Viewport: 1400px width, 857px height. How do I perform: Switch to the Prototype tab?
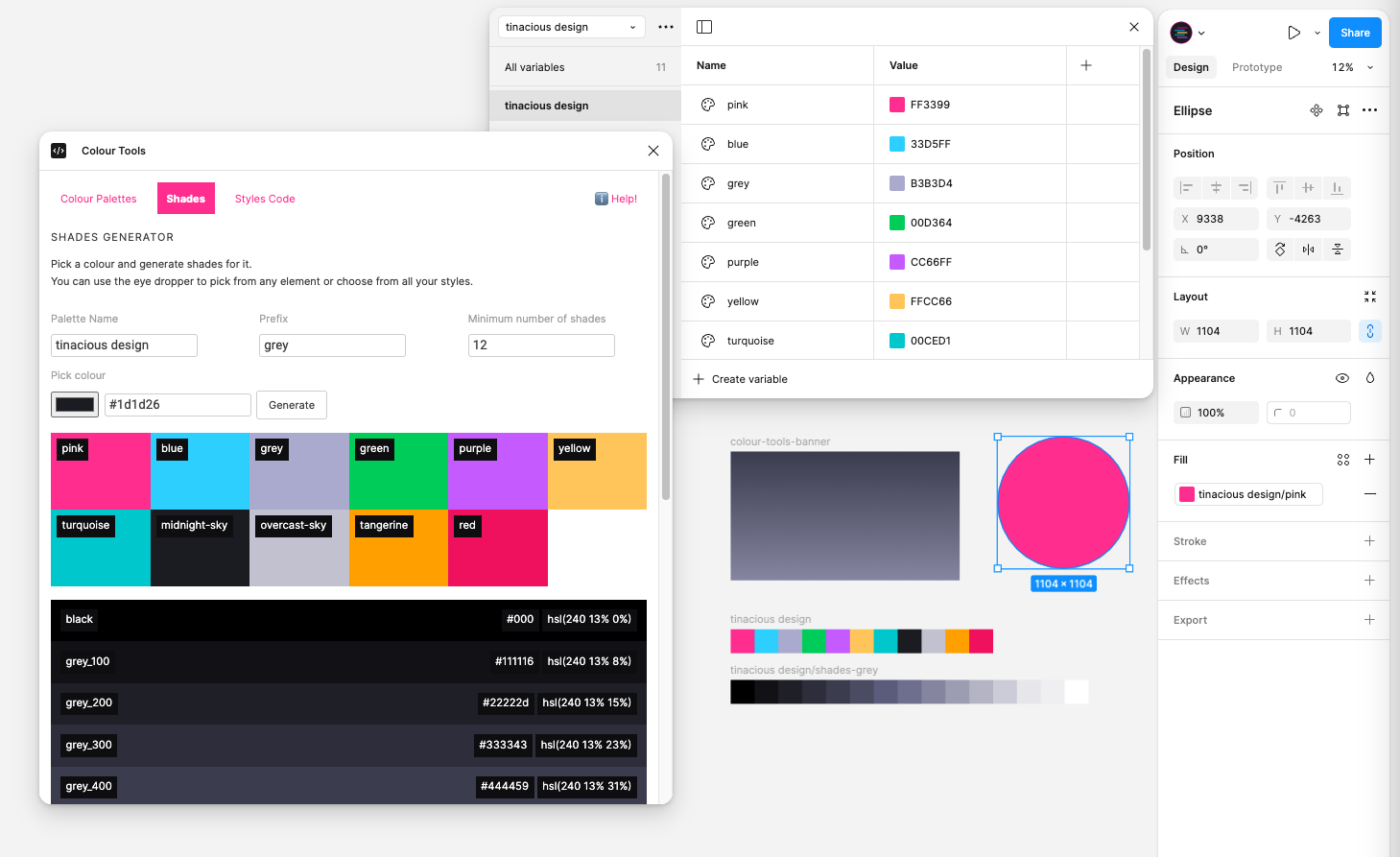click(x=1257, y=67)
